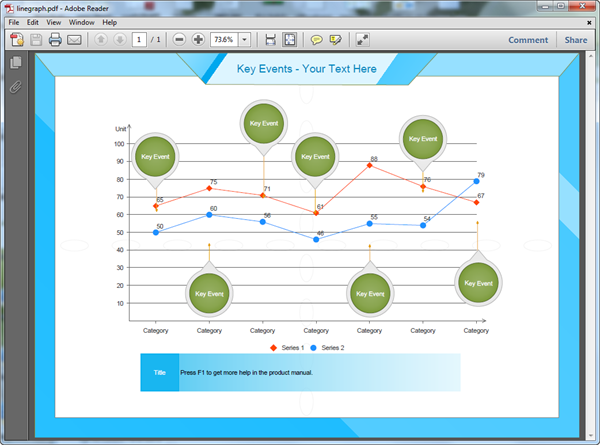Open the Comment pane
600x445 pixels.
(528, 40)
